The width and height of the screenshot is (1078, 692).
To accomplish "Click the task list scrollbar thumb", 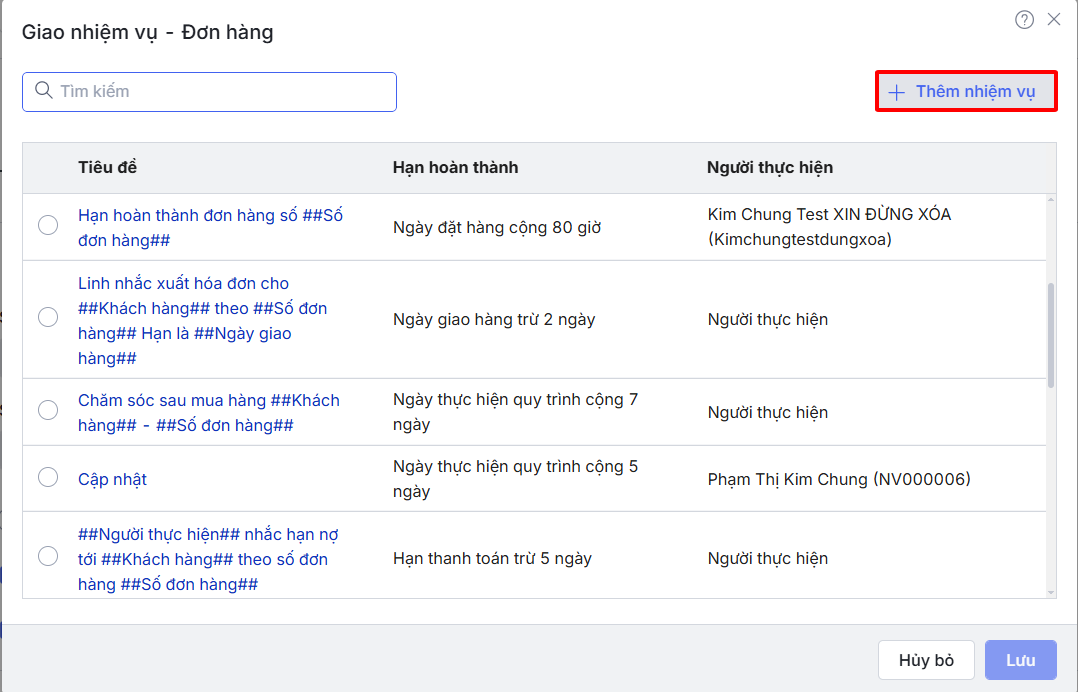I will 1050,334.
